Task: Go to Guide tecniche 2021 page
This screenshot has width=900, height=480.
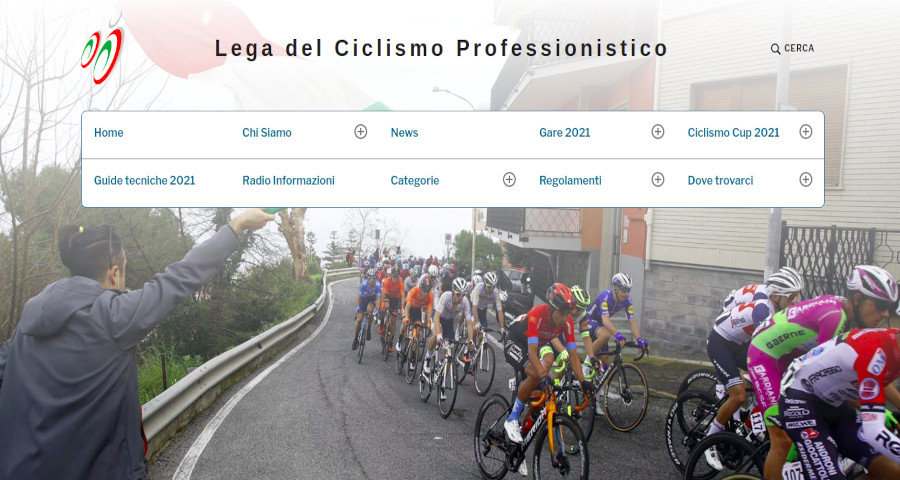Action: [x=145, y=180]
